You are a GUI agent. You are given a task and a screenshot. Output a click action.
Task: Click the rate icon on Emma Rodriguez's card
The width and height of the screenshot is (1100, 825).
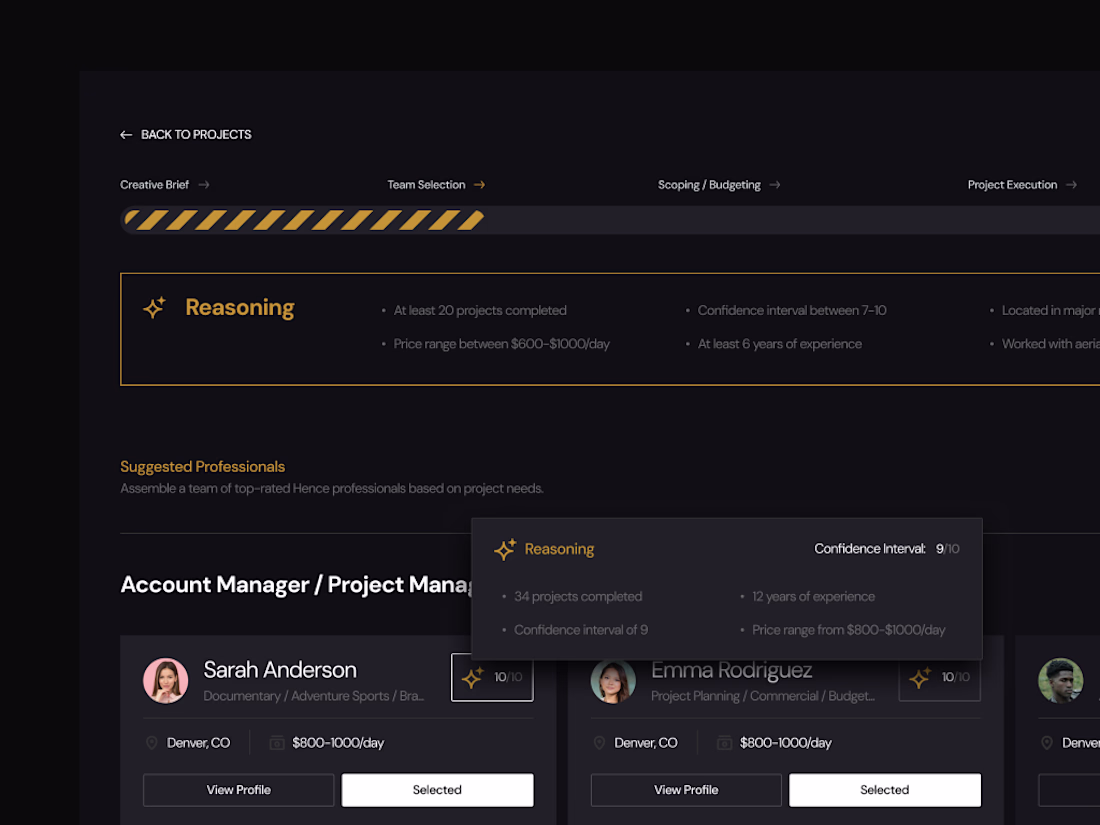tap(725, 743)
